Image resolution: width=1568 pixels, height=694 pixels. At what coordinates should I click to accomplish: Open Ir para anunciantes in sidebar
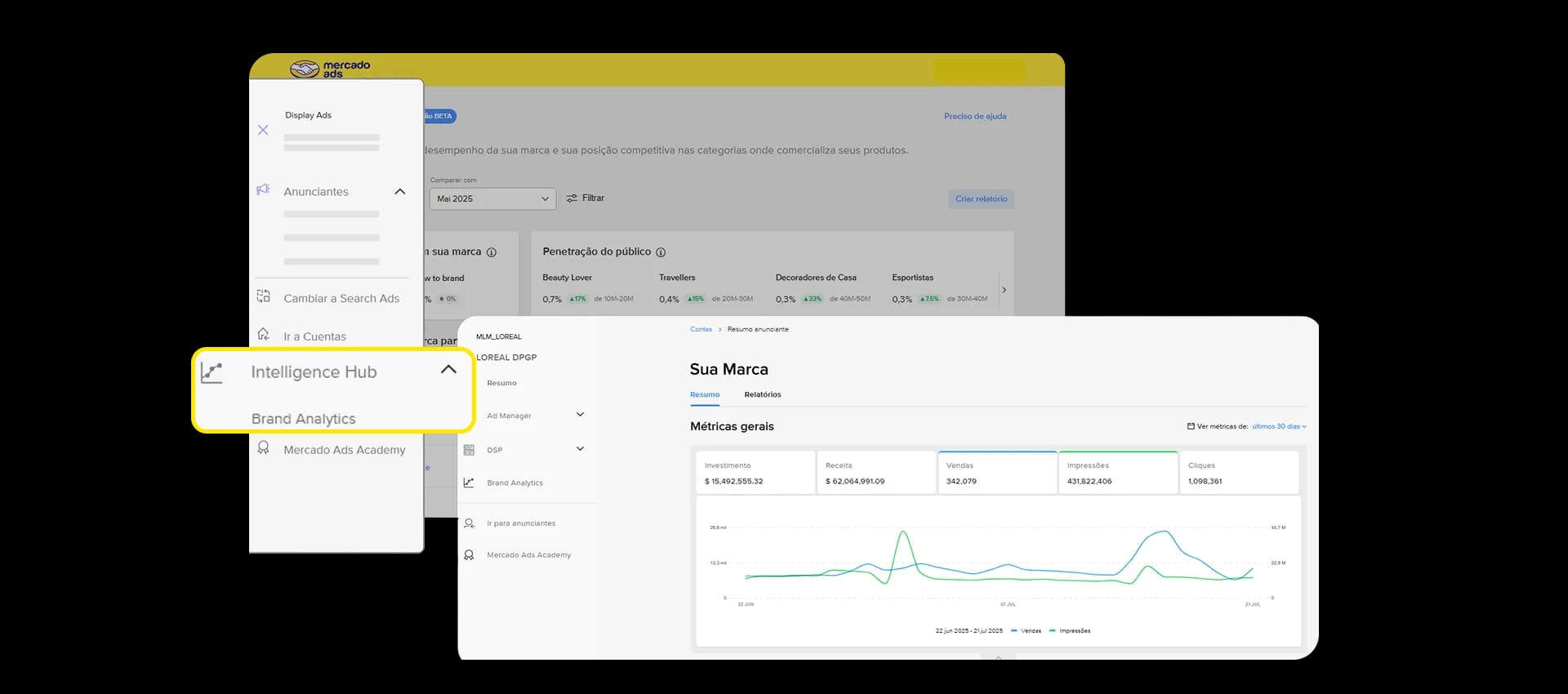(x=521, y=523)
